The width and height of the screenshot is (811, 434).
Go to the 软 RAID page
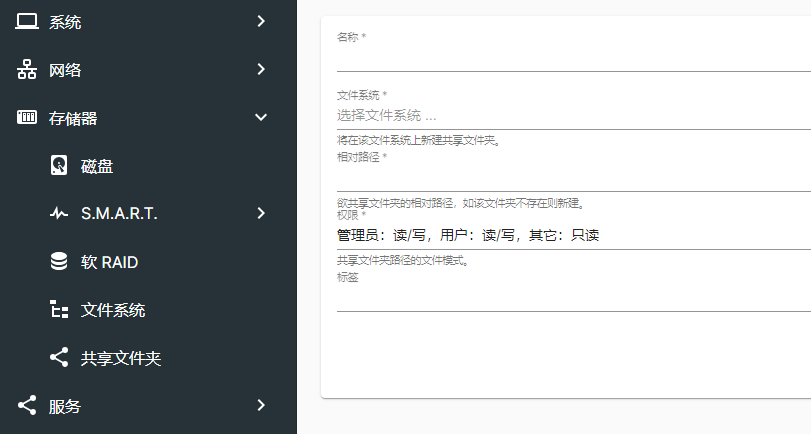pyautogui.click(x=109, y=262)
